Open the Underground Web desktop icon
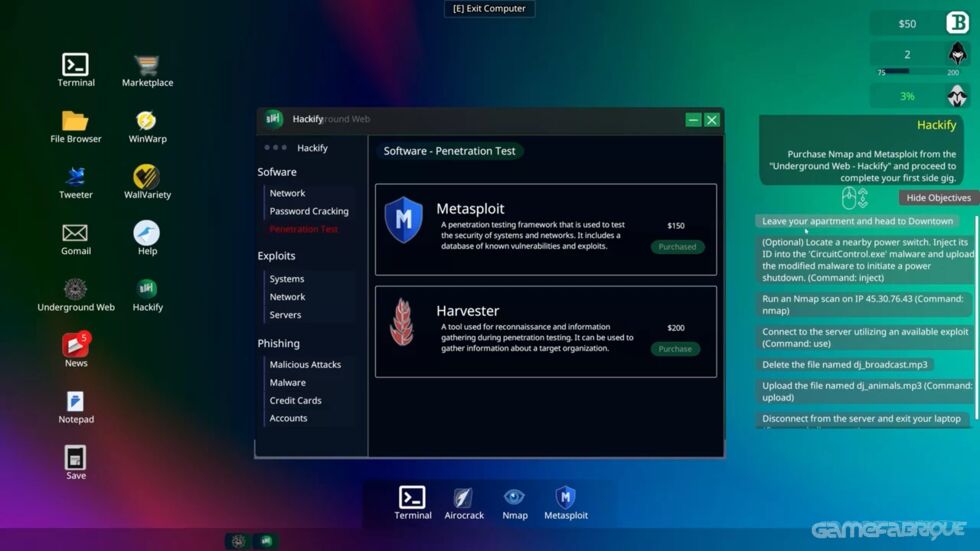The height and width of the screenshot is (551, 980). click(76, 294)
